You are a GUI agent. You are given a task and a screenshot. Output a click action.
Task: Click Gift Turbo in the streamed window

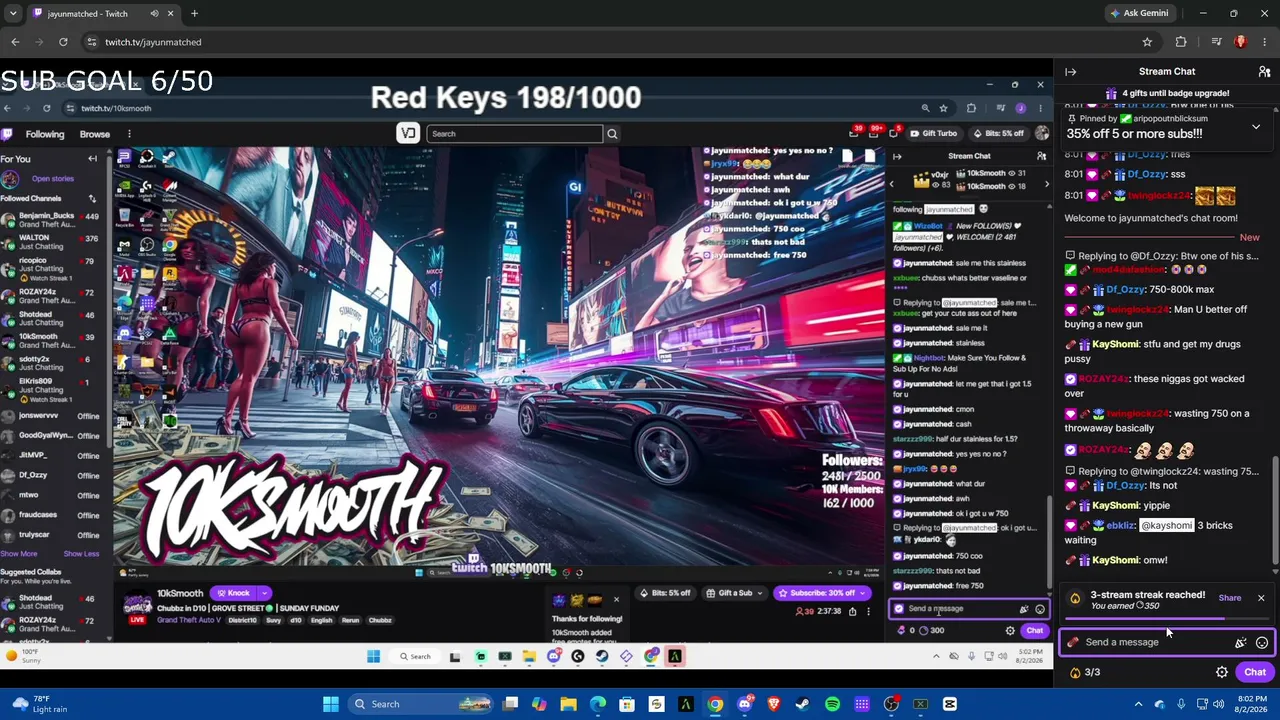[932, 134]
